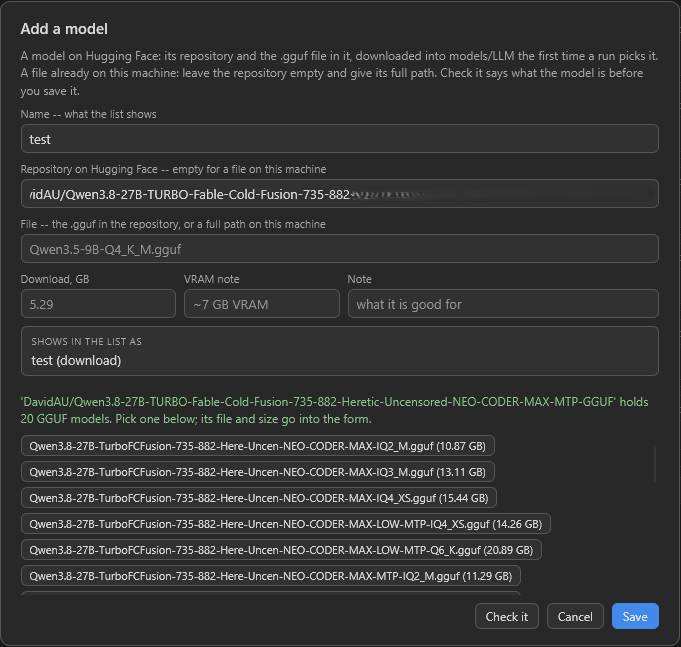
Task: Focus the VRAM note input field
Action: click(262, 304)
